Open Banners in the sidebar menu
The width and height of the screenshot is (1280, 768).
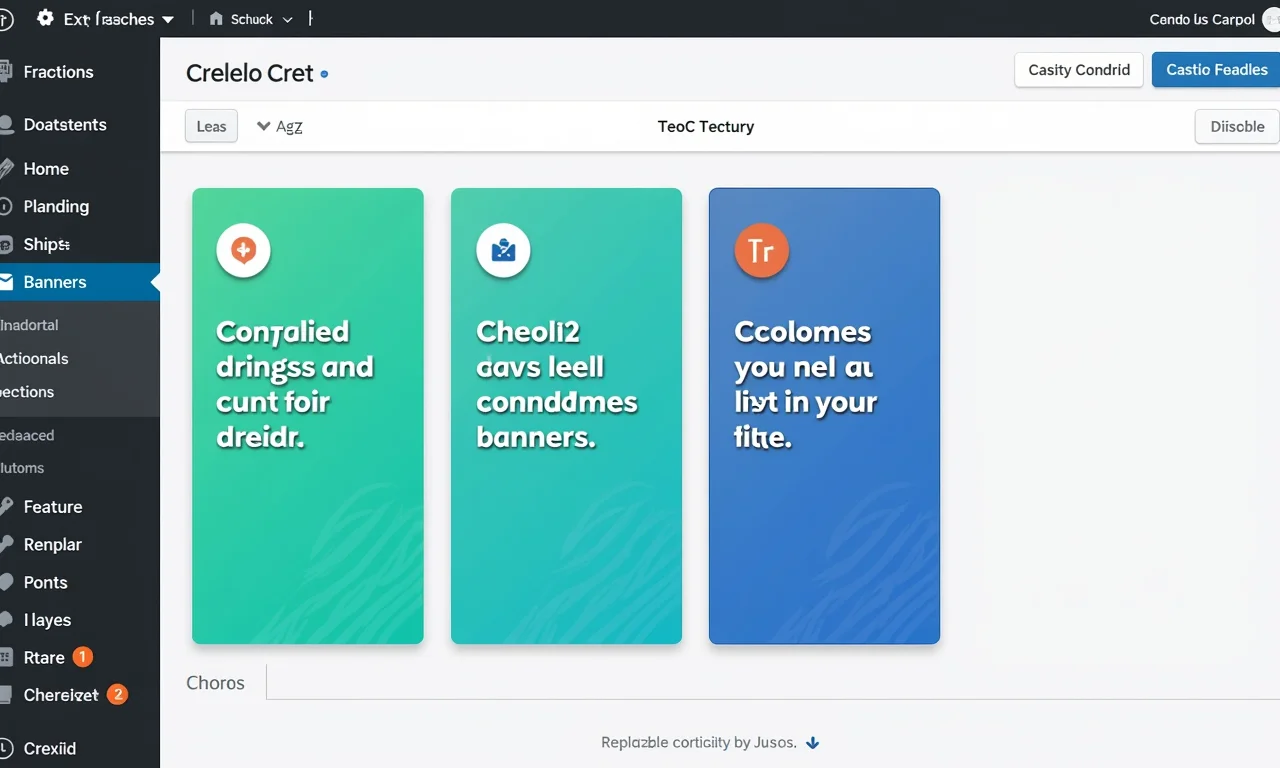click(x=55, y=282)
